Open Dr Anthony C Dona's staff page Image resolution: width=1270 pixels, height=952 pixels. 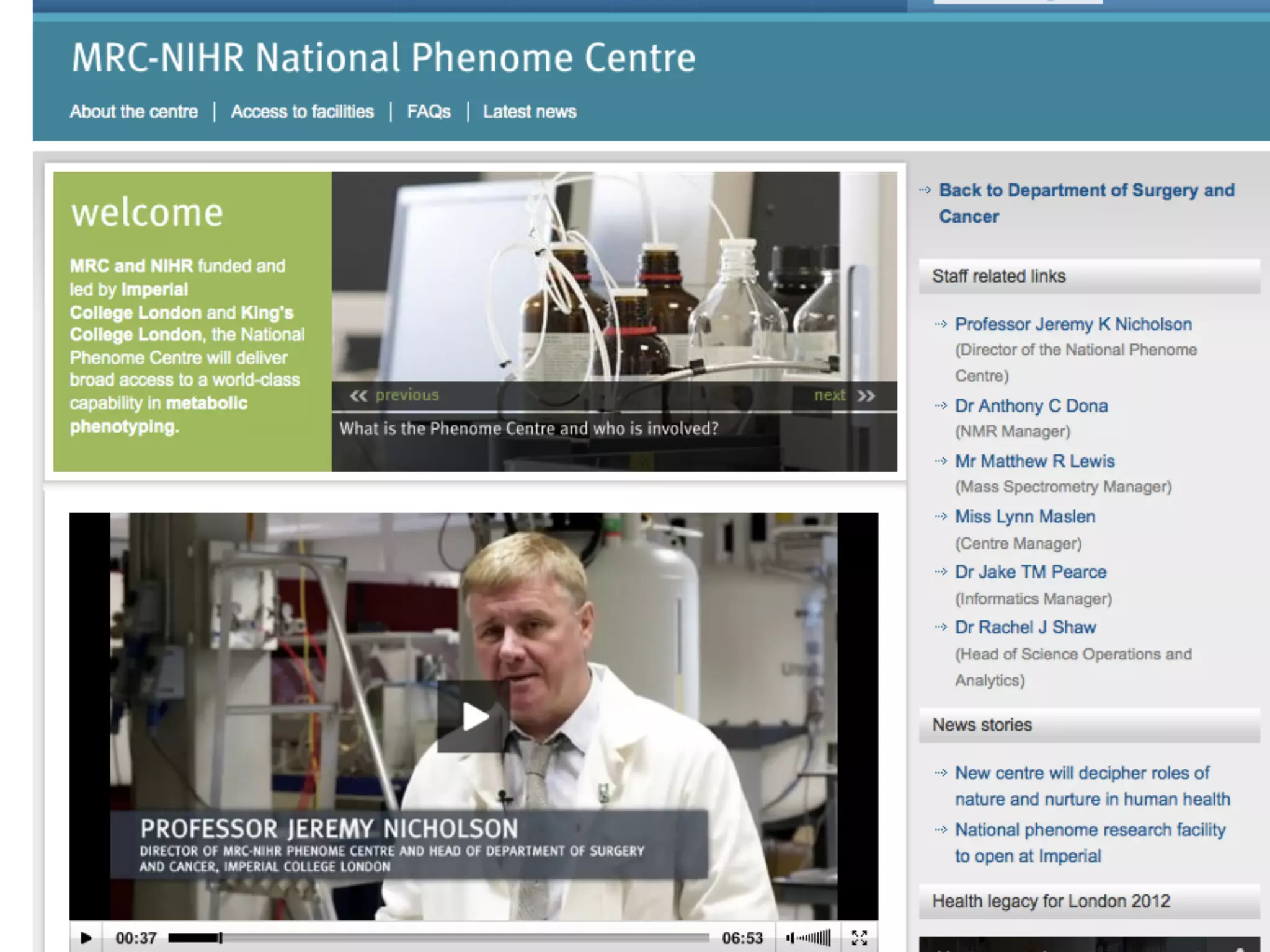point(1031,406)
